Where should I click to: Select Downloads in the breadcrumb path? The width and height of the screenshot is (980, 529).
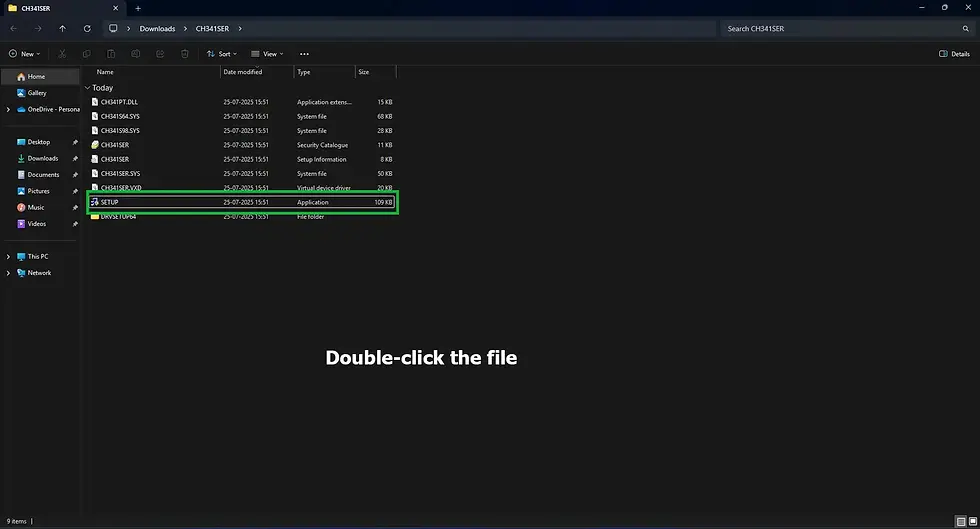pyautogui.click(x=157, y=28)
